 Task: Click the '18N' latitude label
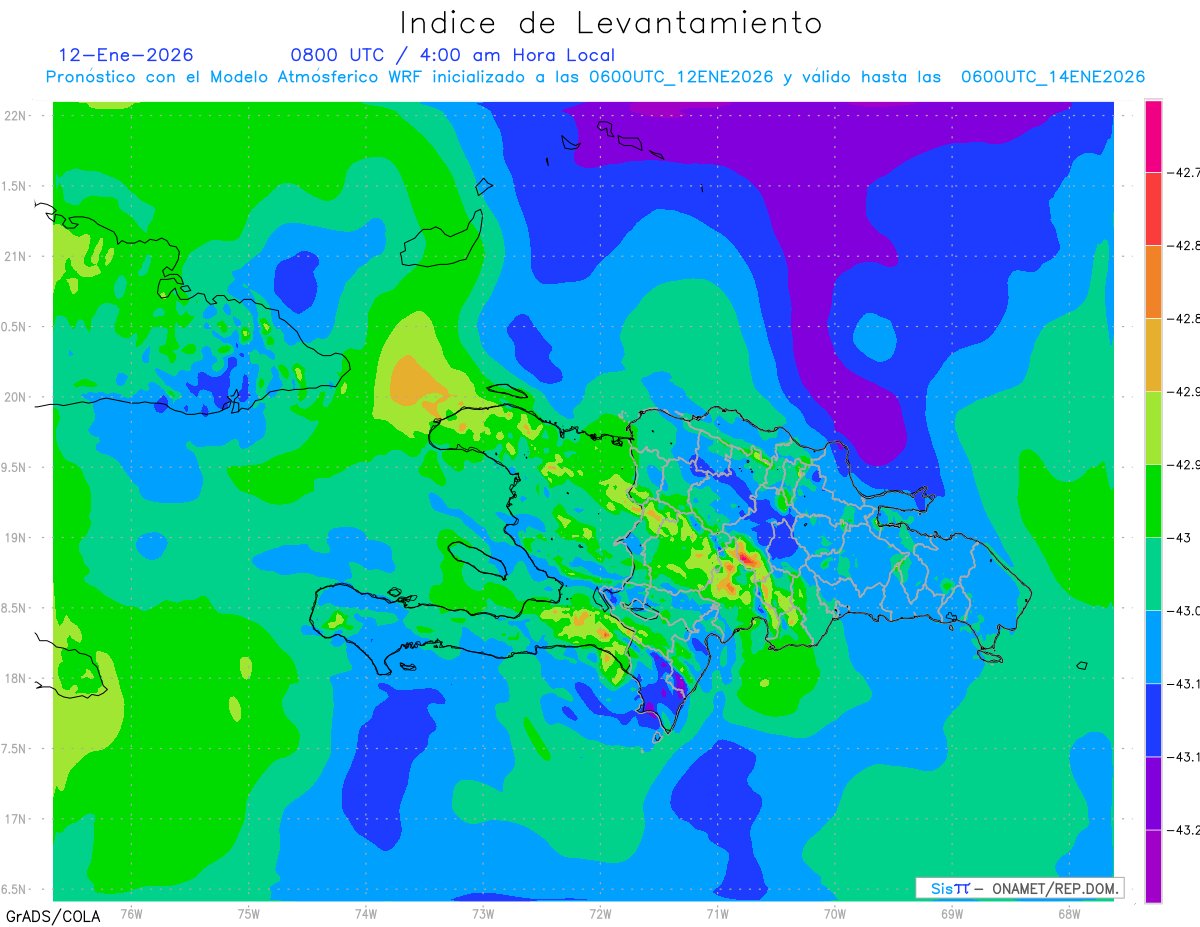coord(16,678)
